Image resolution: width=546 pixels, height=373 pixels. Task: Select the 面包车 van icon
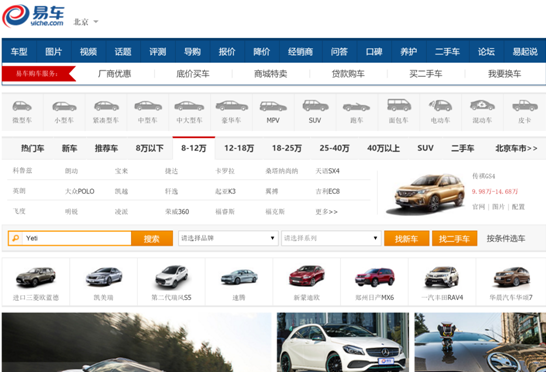click(x=399, y=105)
